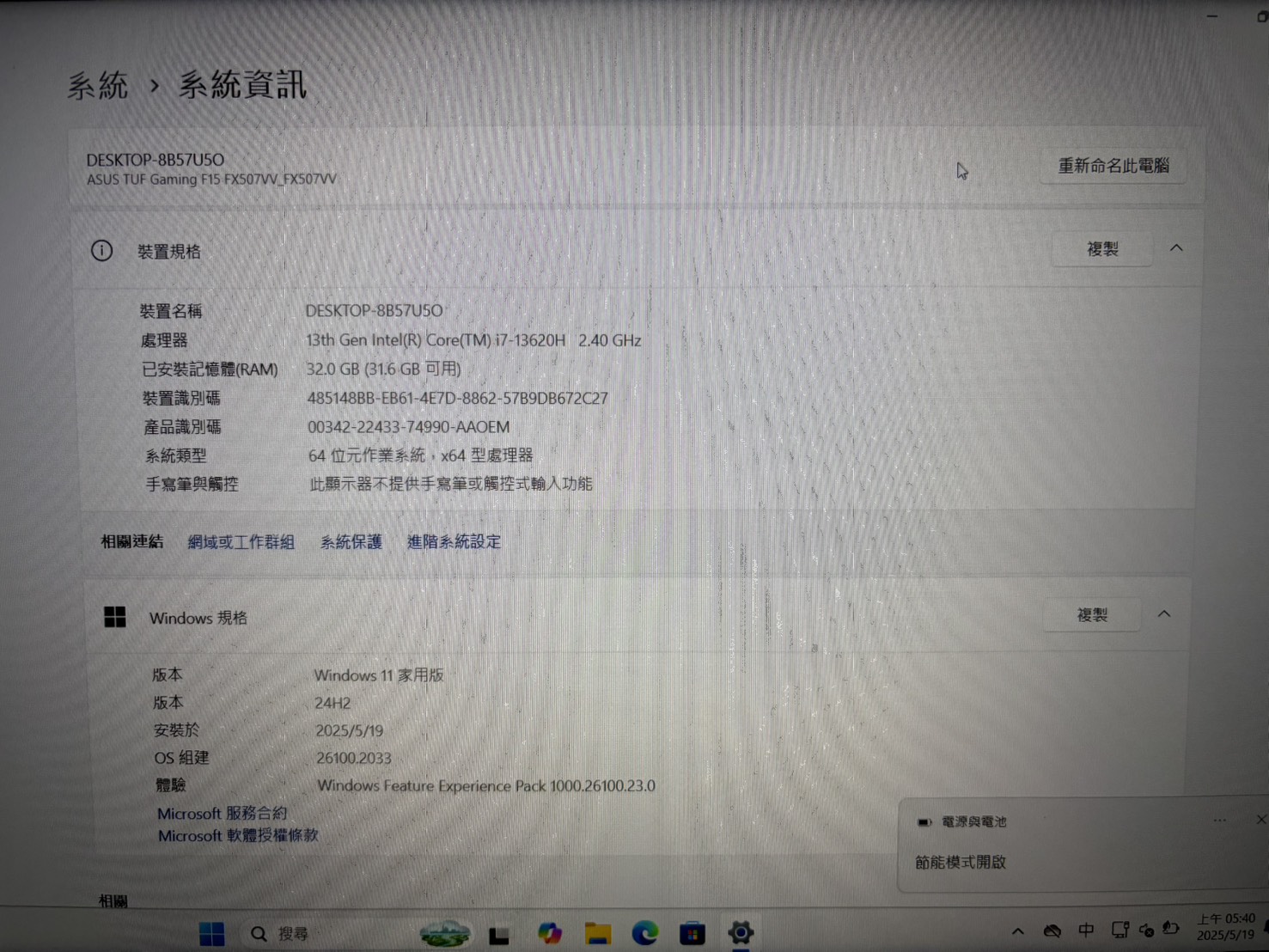
Task: Select the 64 位元作業系統 system type value
Action: point(421,455)
